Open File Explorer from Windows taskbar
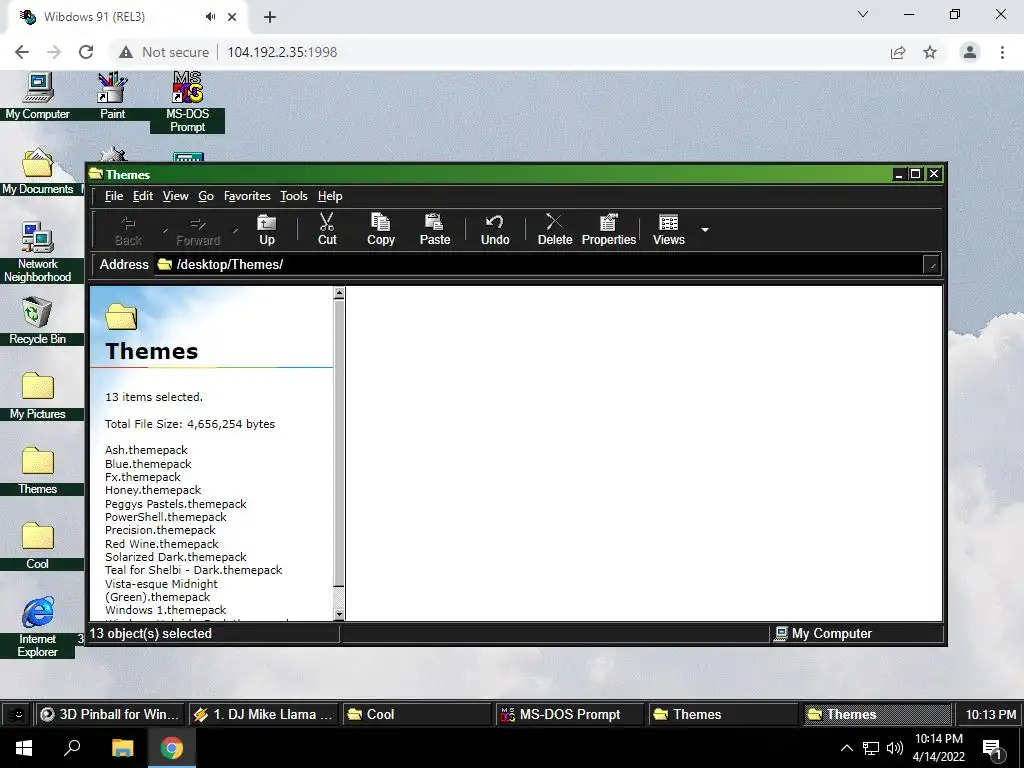This screenshot has height=768, width=1024. (122, 748)
